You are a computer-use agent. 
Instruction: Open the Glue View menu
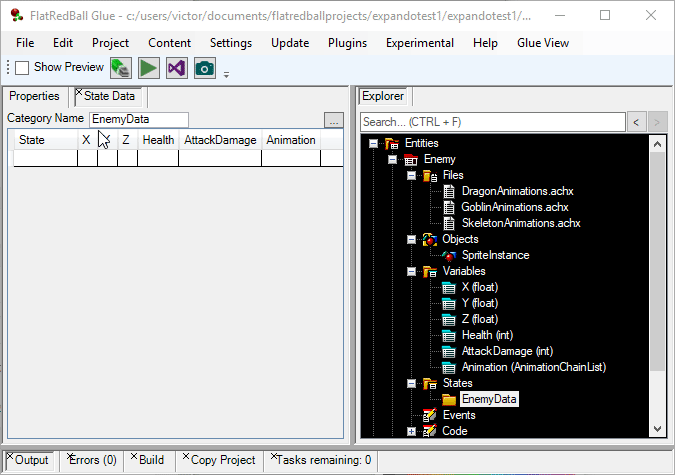click(543, 43)
